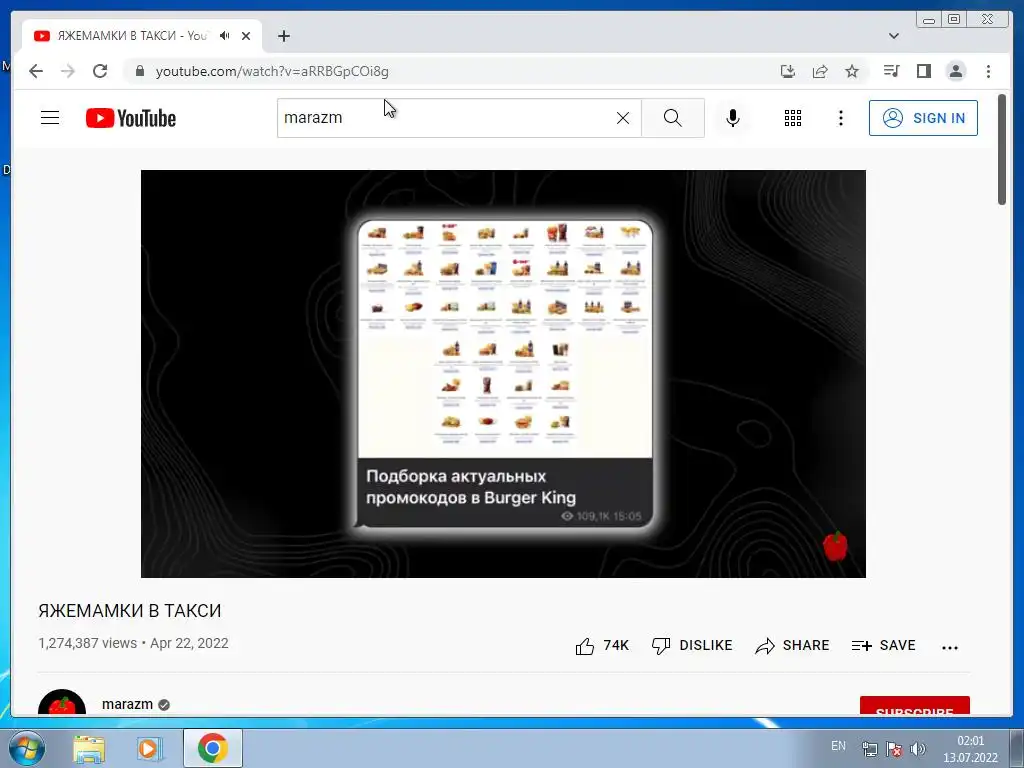
Task: Click the address bar padlock icon
Action: (x=139, y=71)
